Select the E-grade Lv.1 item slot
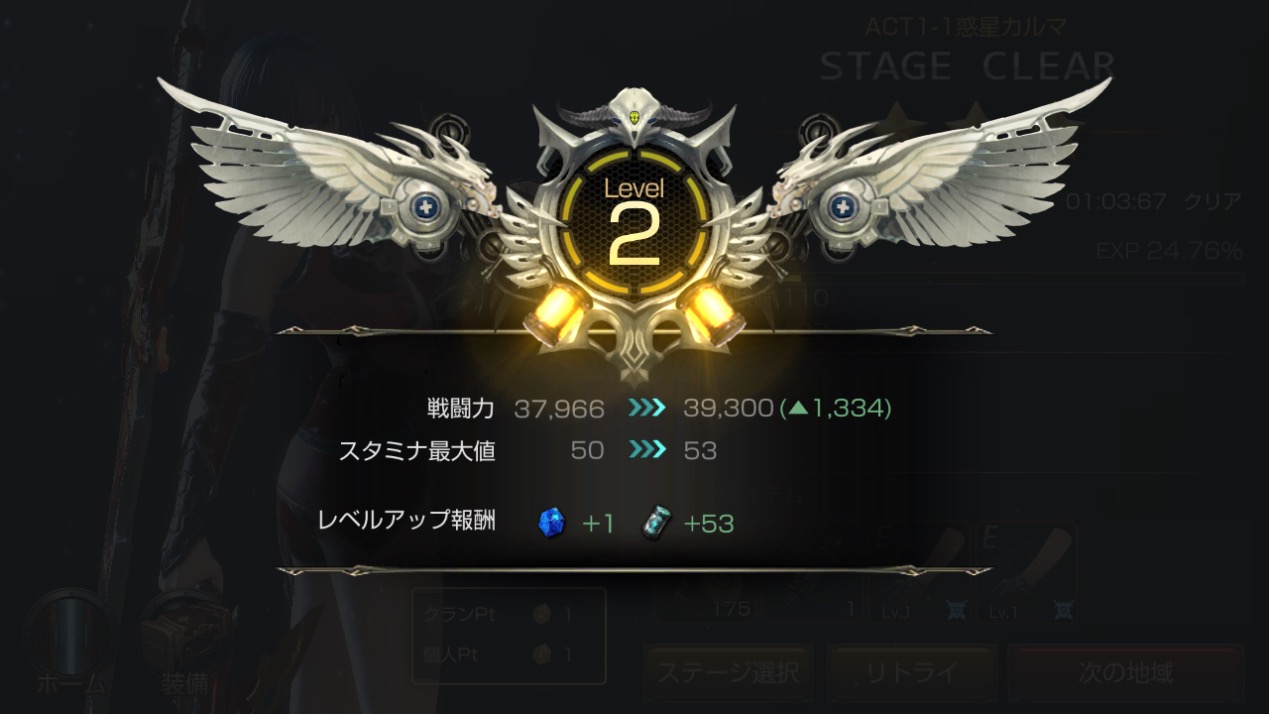Viewport: 1269px width, 714px height. [1025, 573]
